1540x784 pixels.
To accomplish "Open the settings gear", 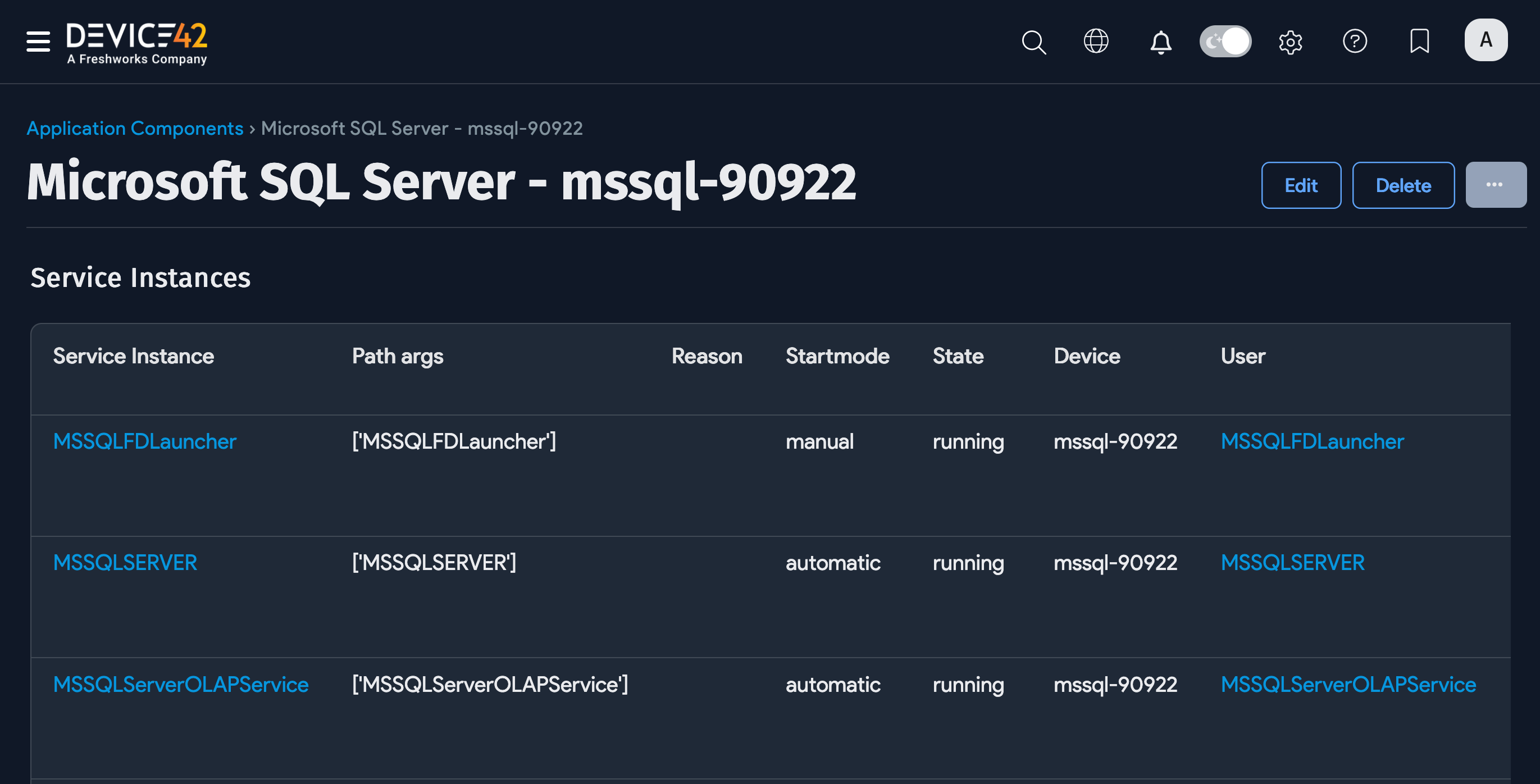I will coord(1291,41).
